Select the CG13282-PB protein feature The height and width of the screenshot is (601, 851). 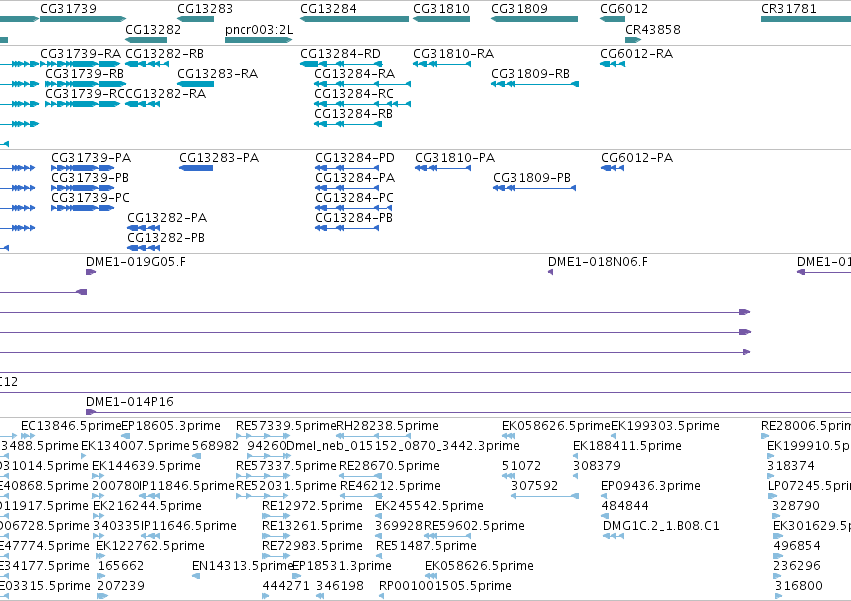[x=143, y=248]
